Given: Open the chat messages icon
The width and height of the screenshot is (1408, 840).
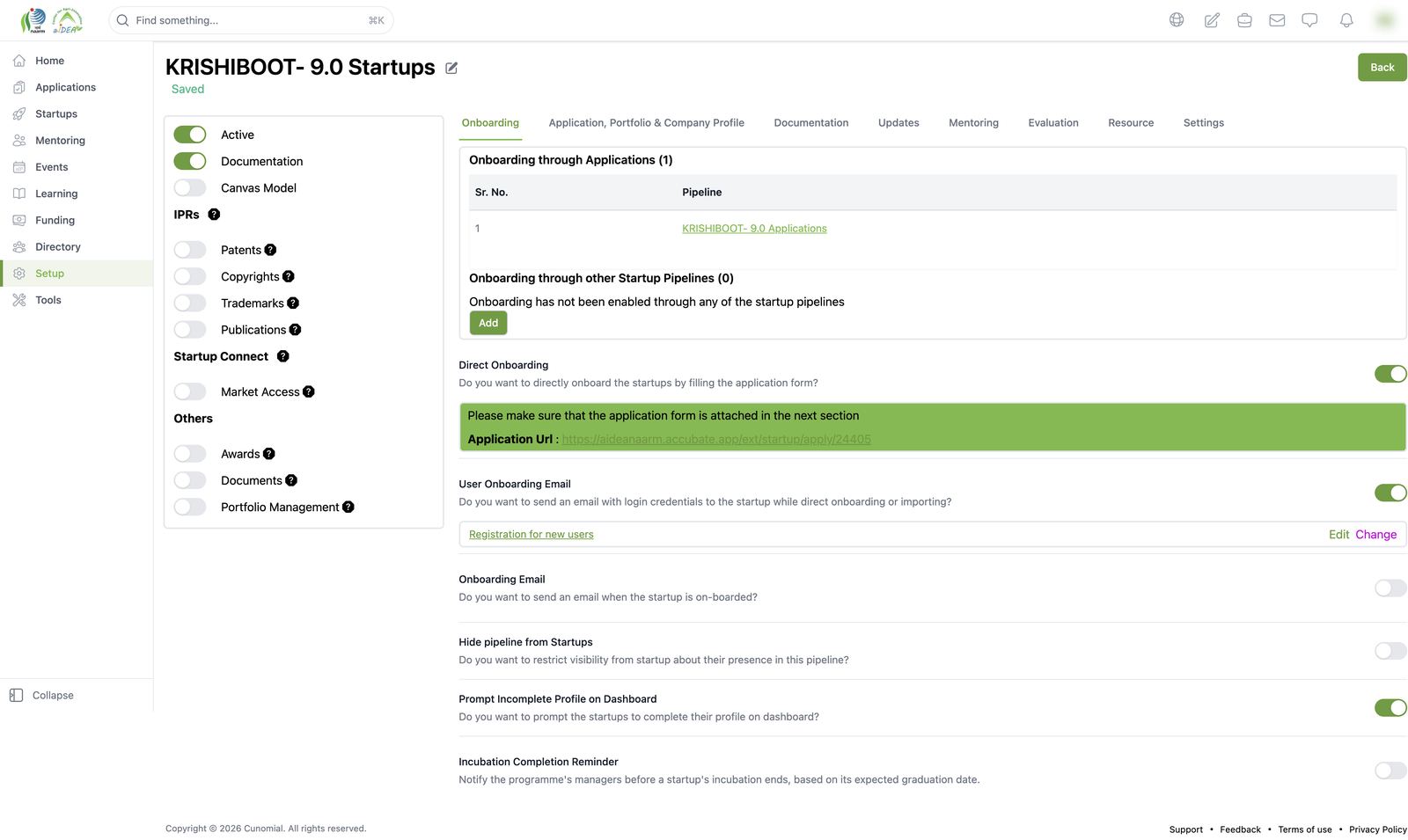Looking at the screenshot, I should 1309,20.
